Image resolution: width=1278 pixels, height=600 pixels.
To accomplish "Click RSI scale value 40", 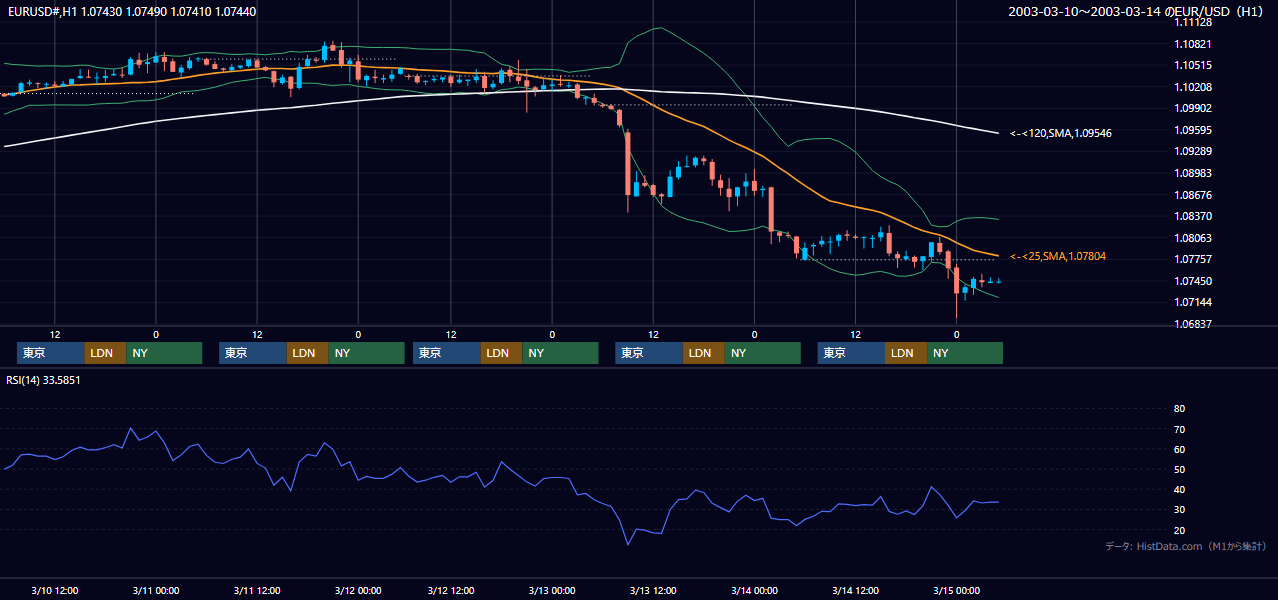I will tap(1179, 489).
